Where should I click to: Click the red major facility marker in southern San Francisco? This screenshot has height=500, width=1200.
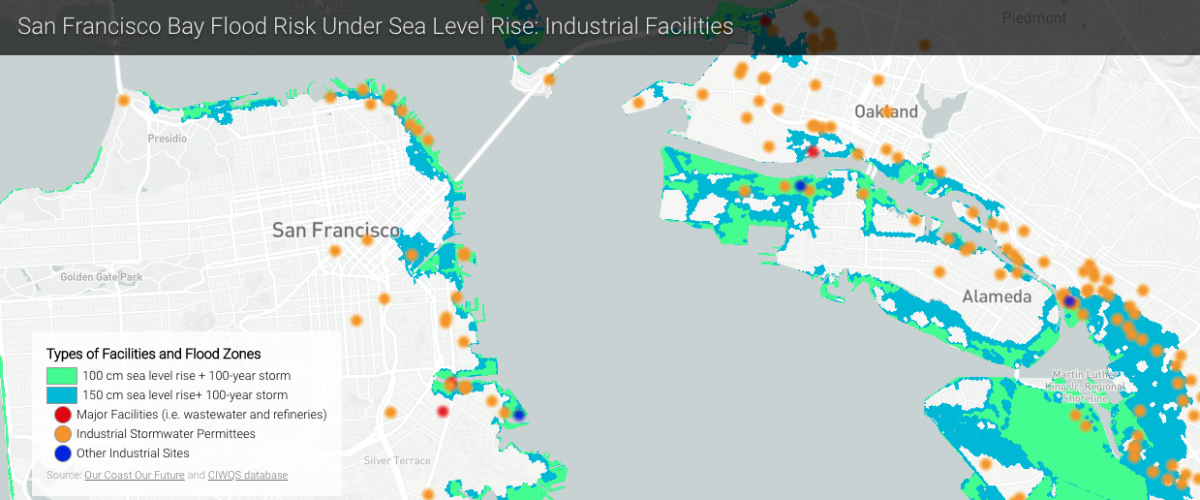[x=443, y=411]
